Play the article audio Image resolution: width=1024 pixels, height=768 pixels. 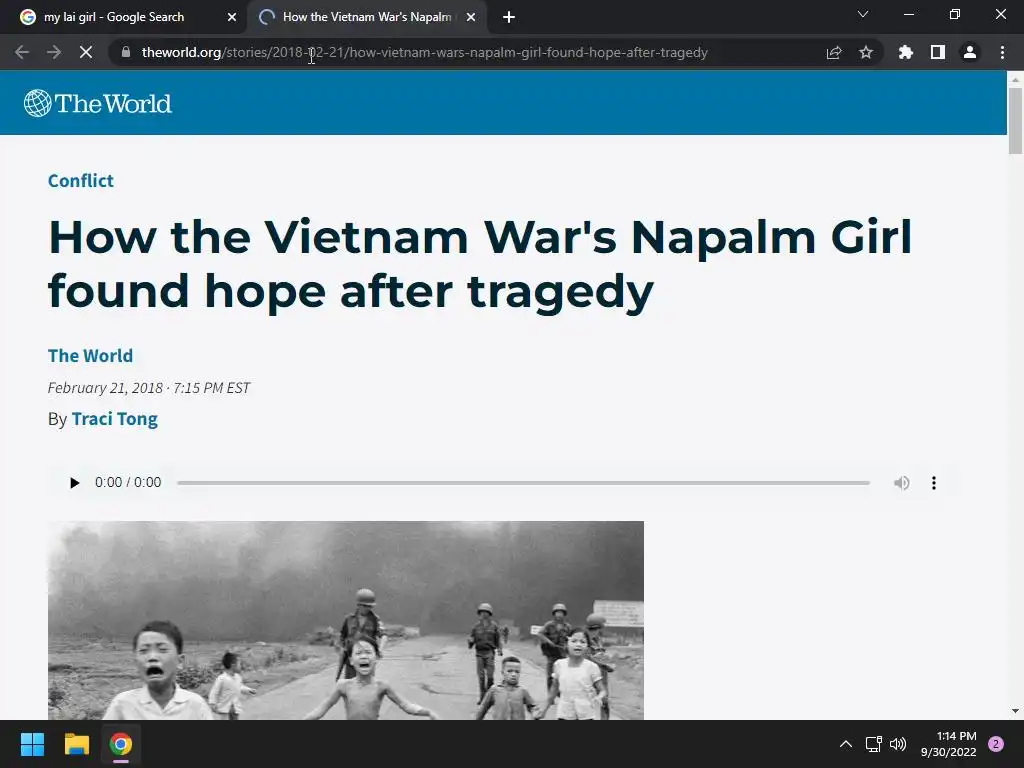(74, 483)
